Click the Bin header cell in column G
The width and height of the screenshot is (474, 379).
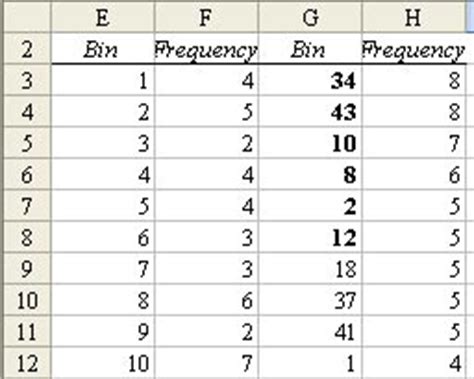[310, 49]
